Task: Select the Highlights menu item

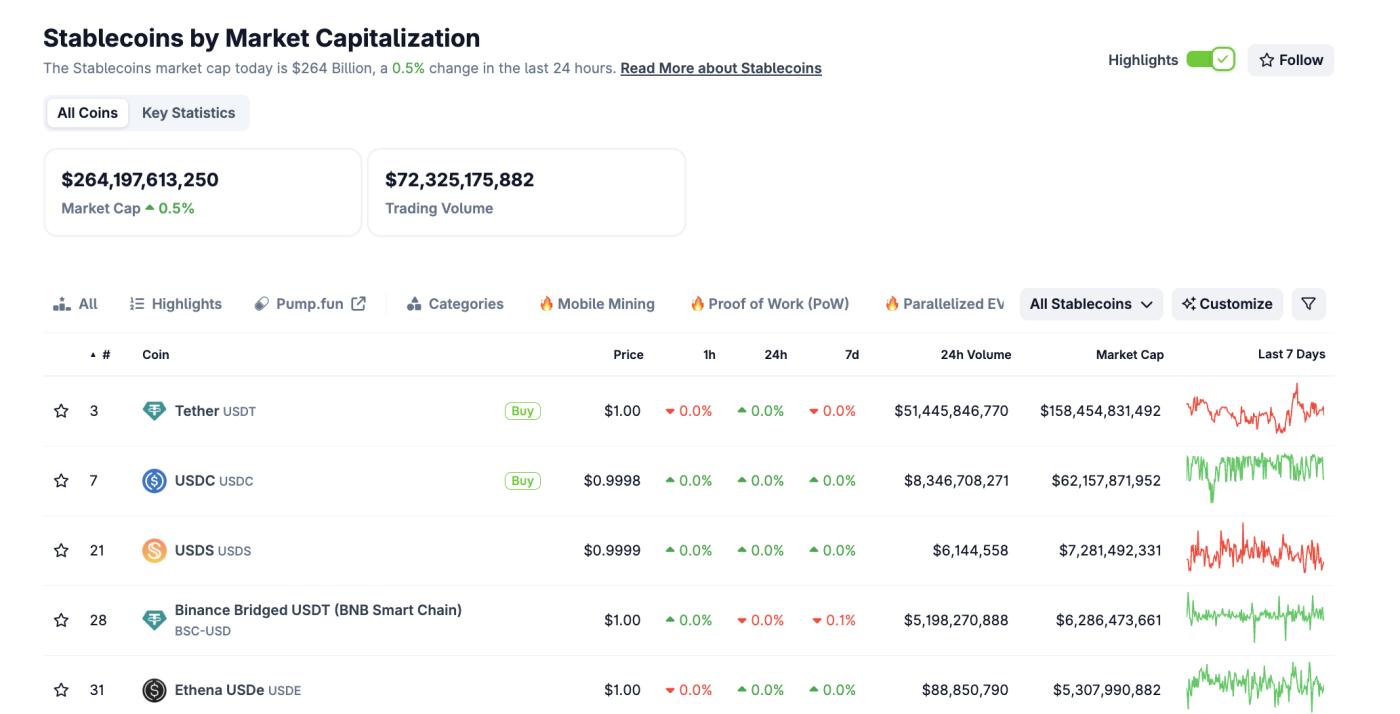Action: (175, 303)
